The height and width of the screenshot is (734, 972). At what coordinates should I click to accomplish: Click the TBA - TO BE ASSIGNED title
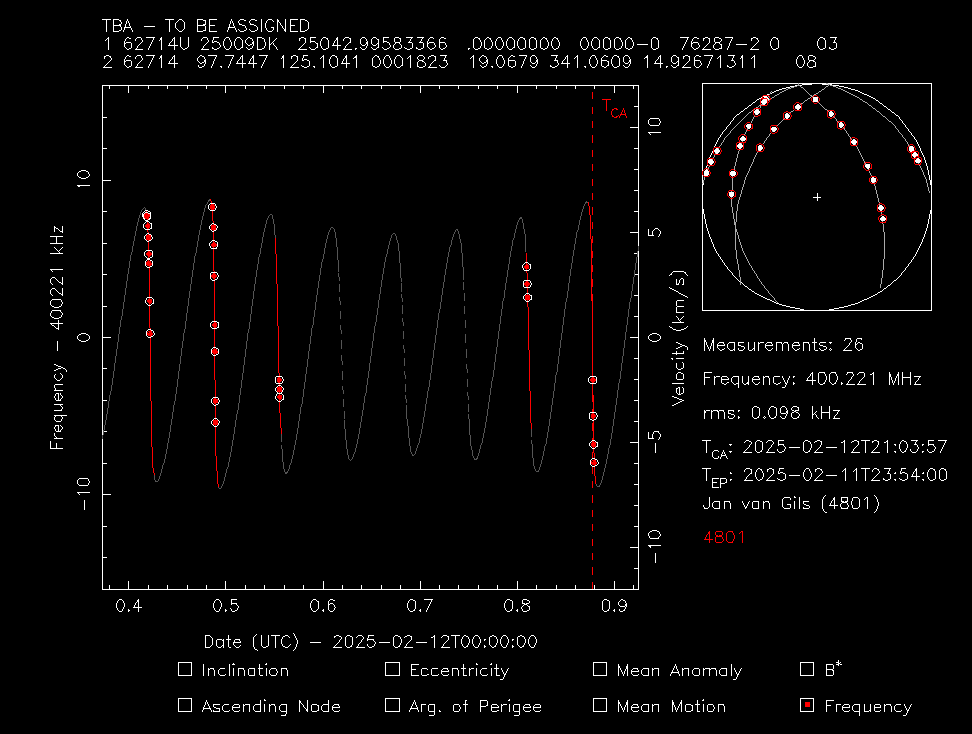[206, 26]
